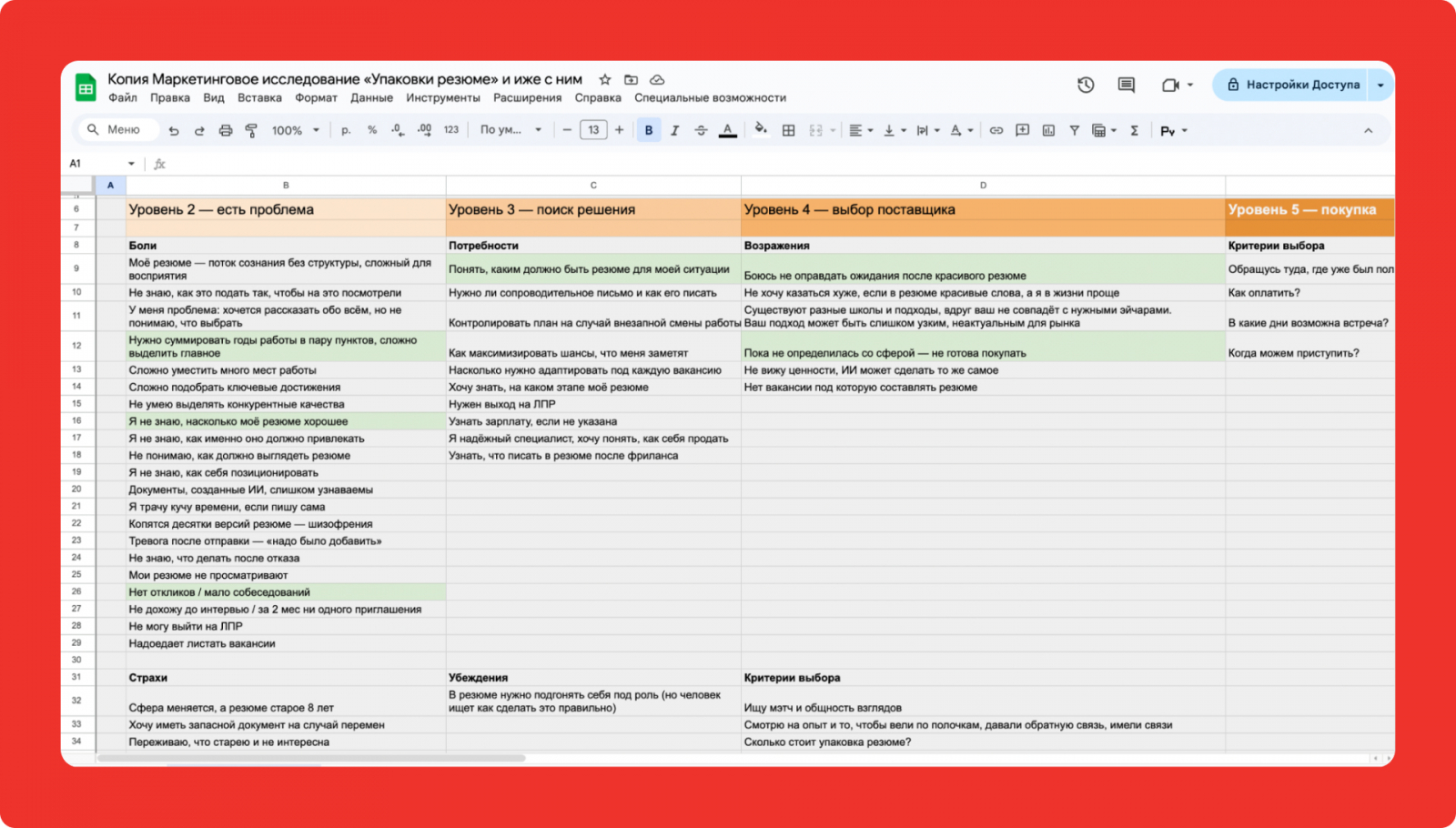Open the font family dropdown

pos(511,130)
